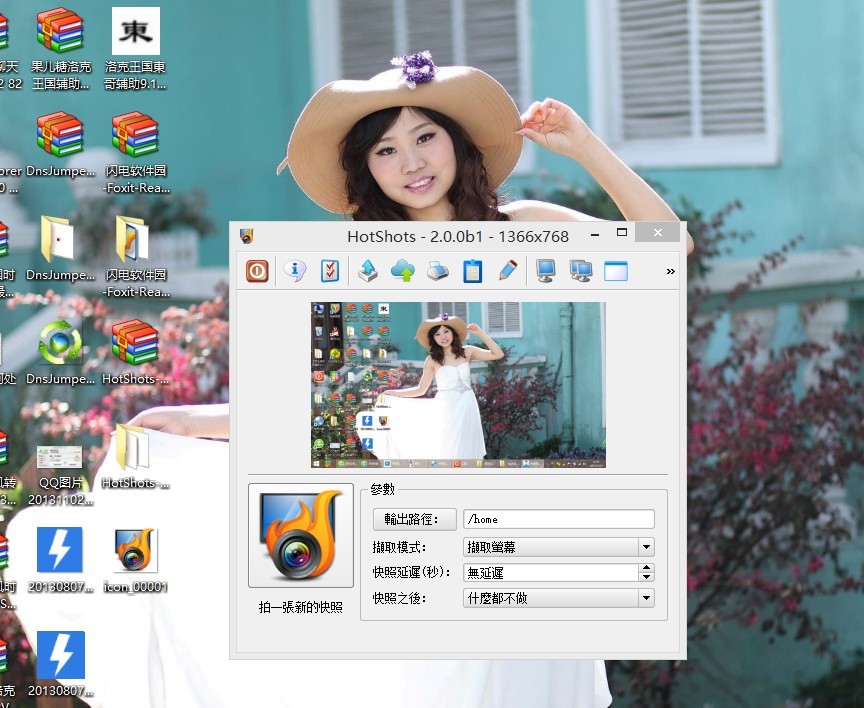Open preferences via the checklist icon
Viewport: 864px width, 708px height.
click(330, 271)
